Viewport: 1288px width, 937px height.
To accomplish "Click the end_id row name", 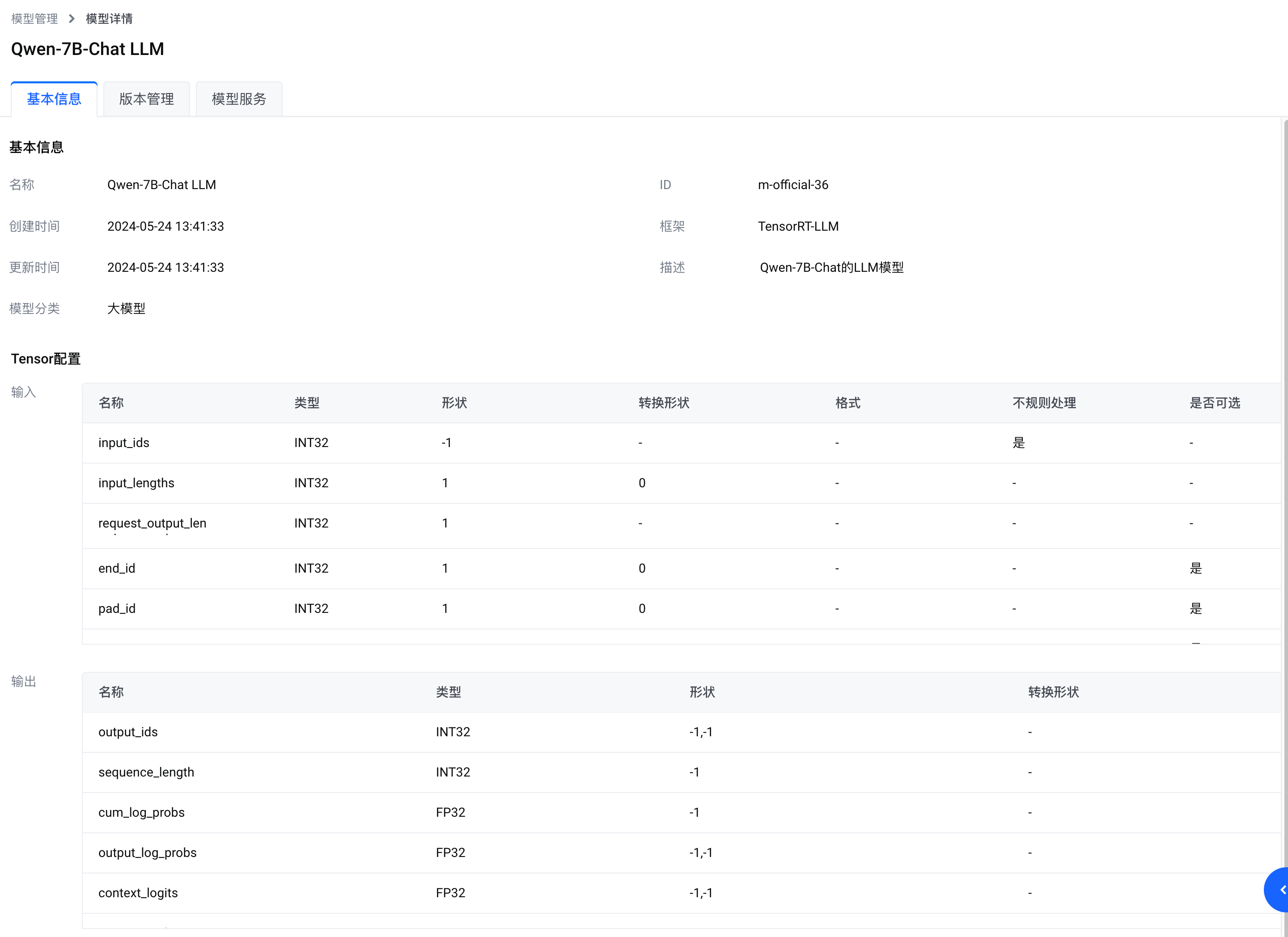I will 116,568.
